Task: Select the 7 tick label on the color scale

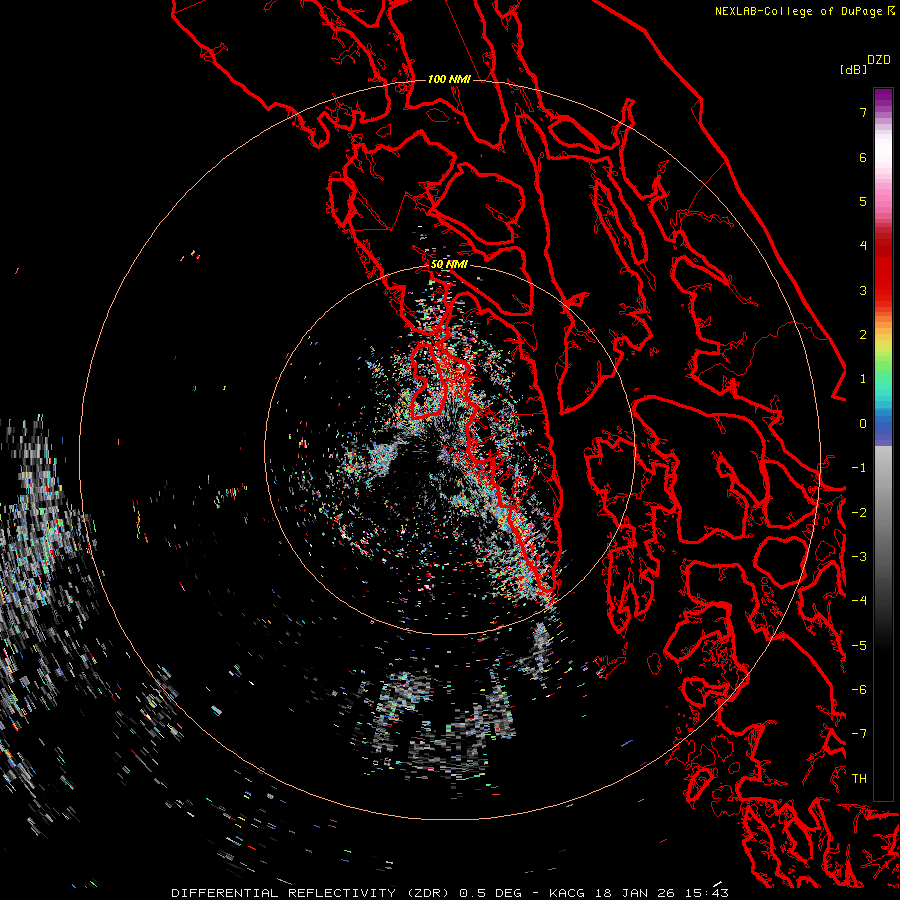Action: click(863, 112)
